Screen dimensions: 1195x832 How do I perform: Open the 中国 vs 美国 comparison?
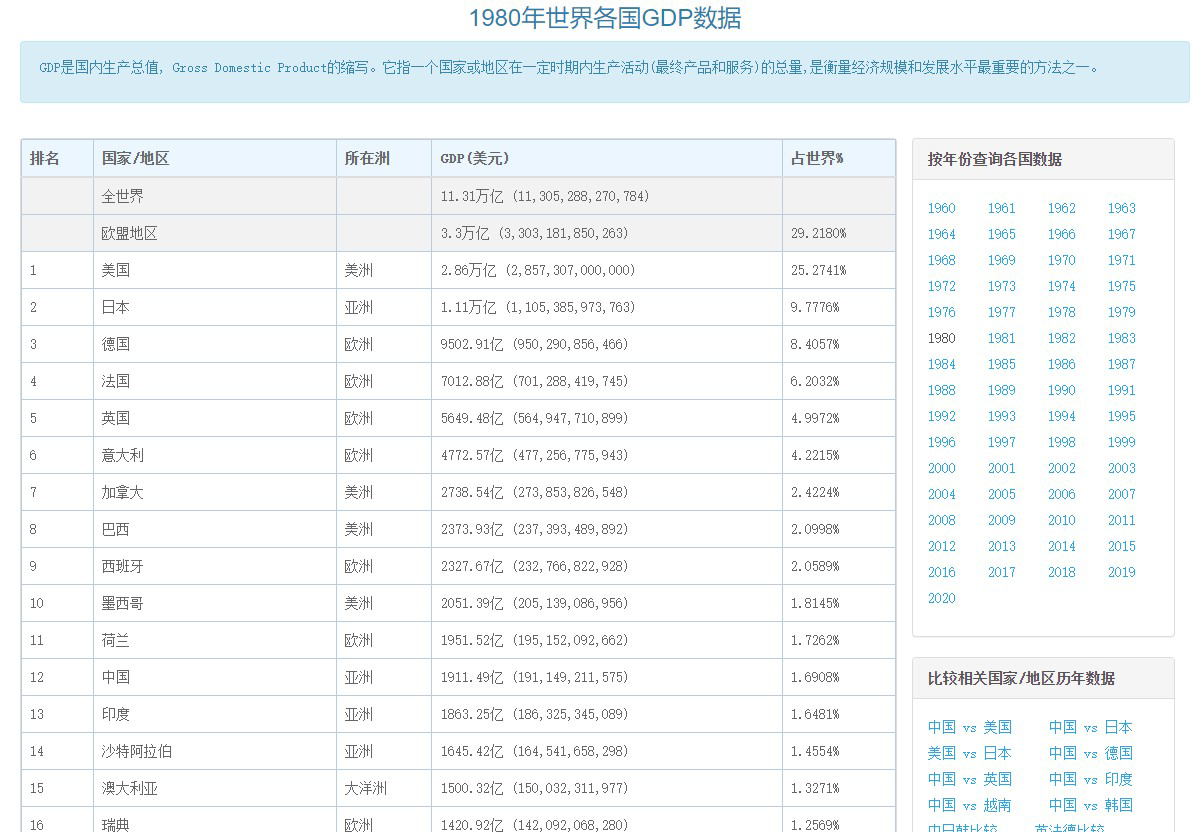(969, 727)
